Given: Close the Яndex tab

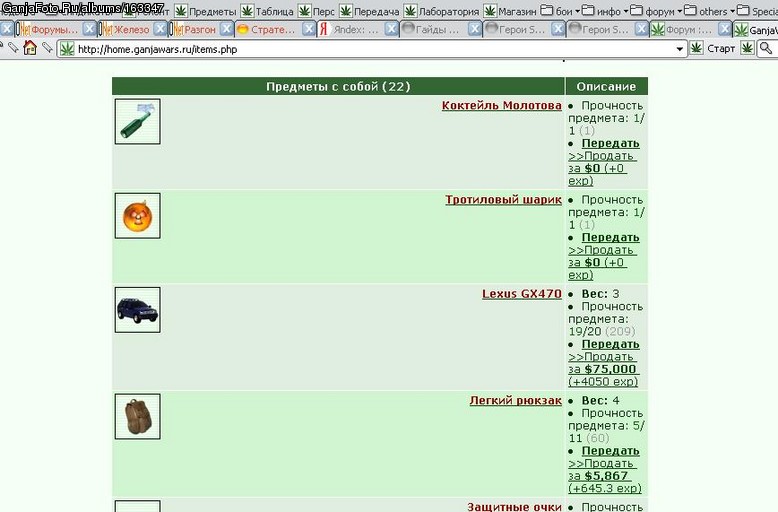Looking at the screenshot, I should 391,29.
